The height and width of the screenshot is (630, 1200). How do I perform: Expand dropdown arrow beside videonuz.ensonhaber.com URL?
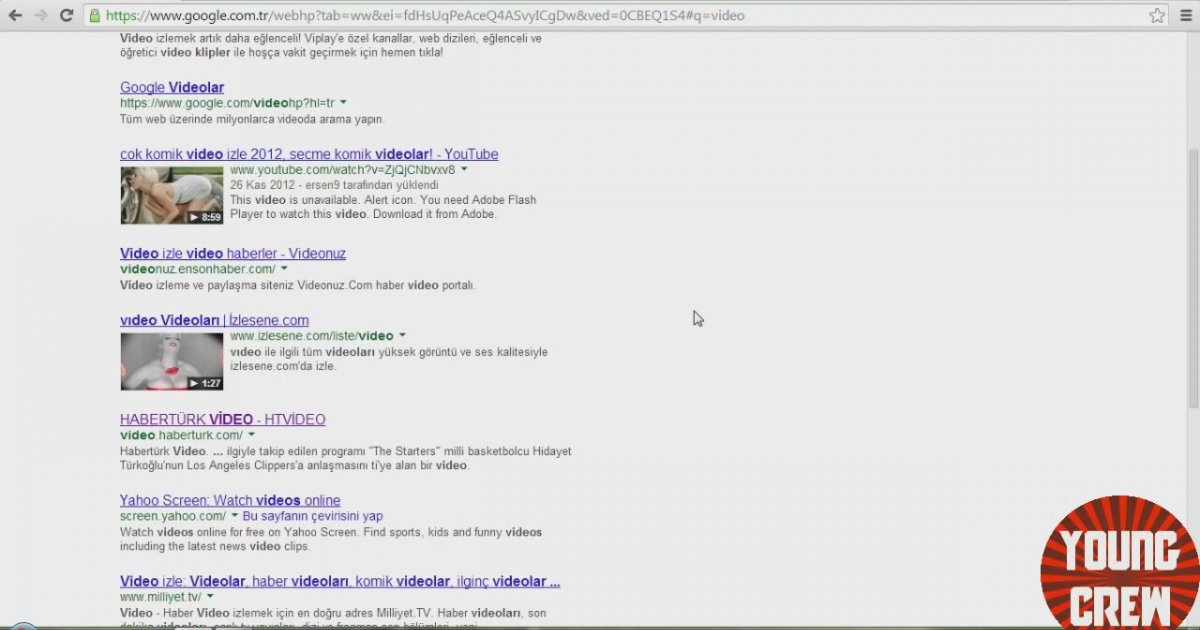tap(284, 269)
